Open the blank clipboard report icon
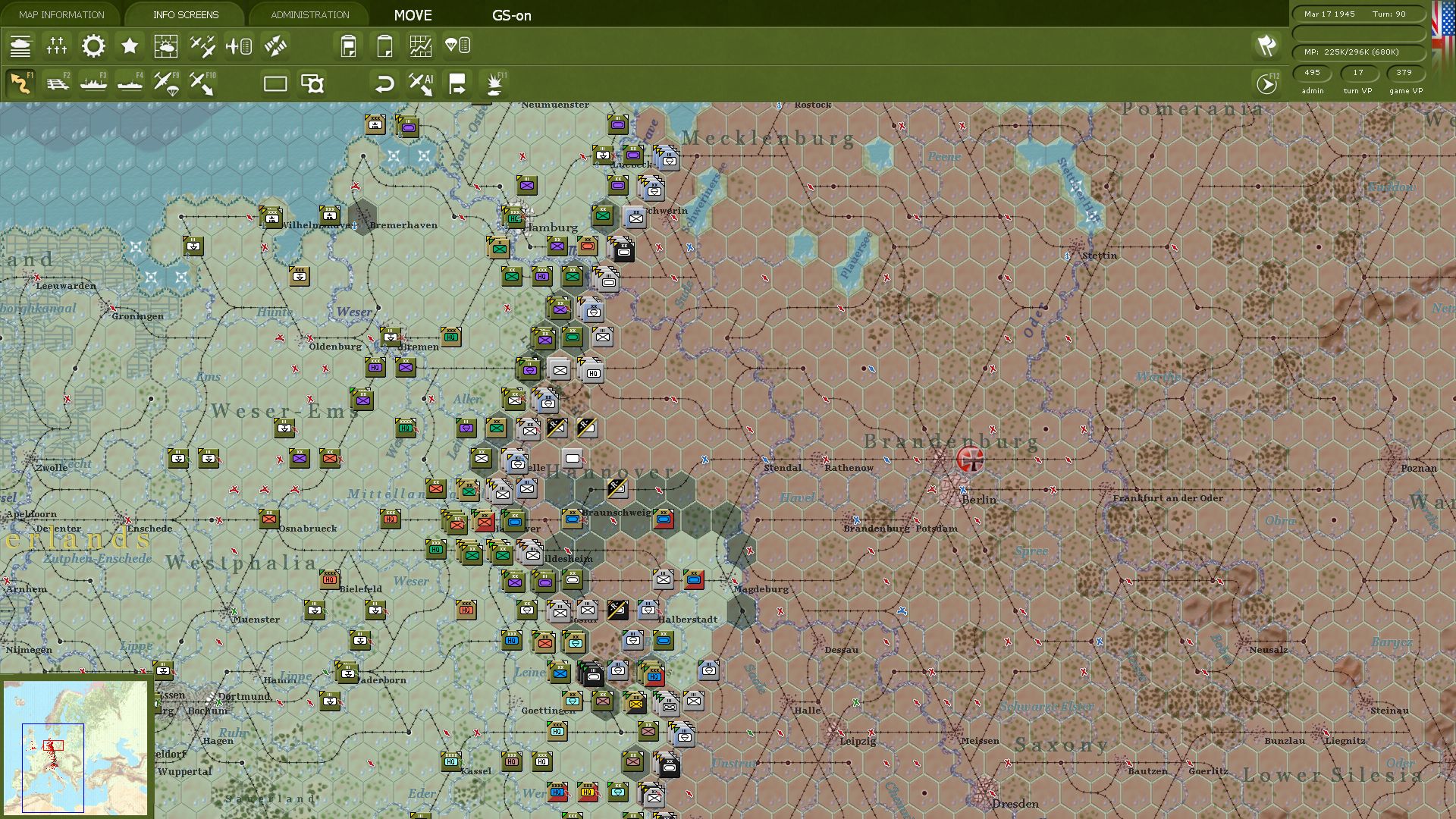 click(x=384, y=46)
